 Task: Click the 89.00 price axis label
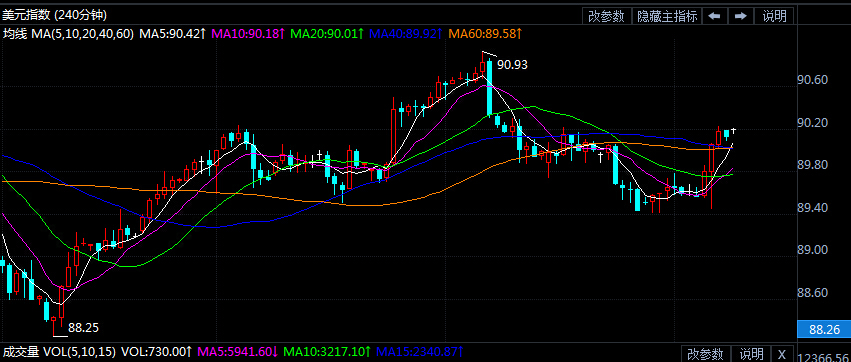812,250
